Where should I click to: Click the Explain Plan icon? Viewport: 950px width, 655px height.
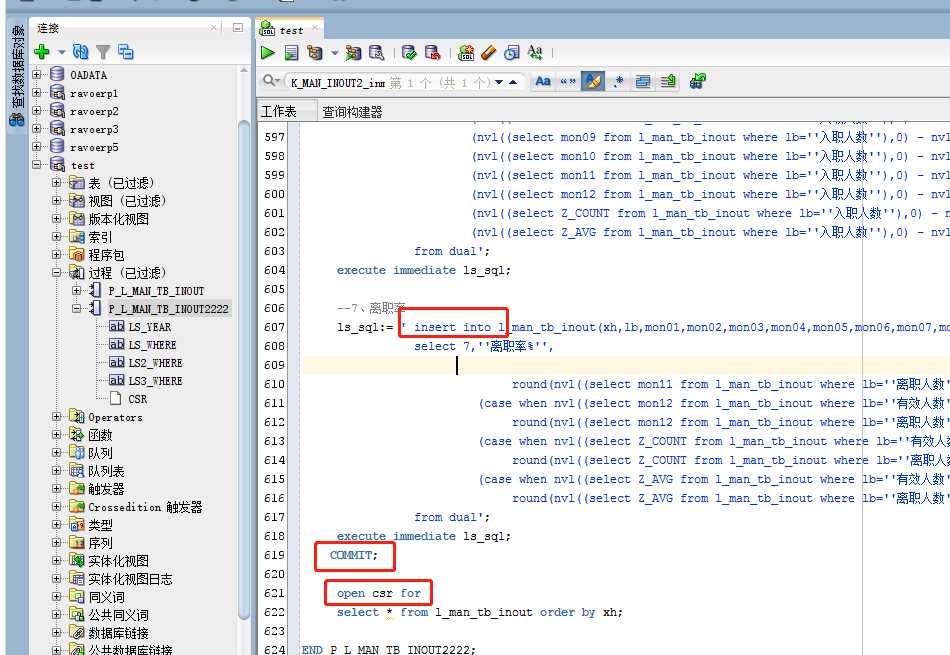[314, 53]
